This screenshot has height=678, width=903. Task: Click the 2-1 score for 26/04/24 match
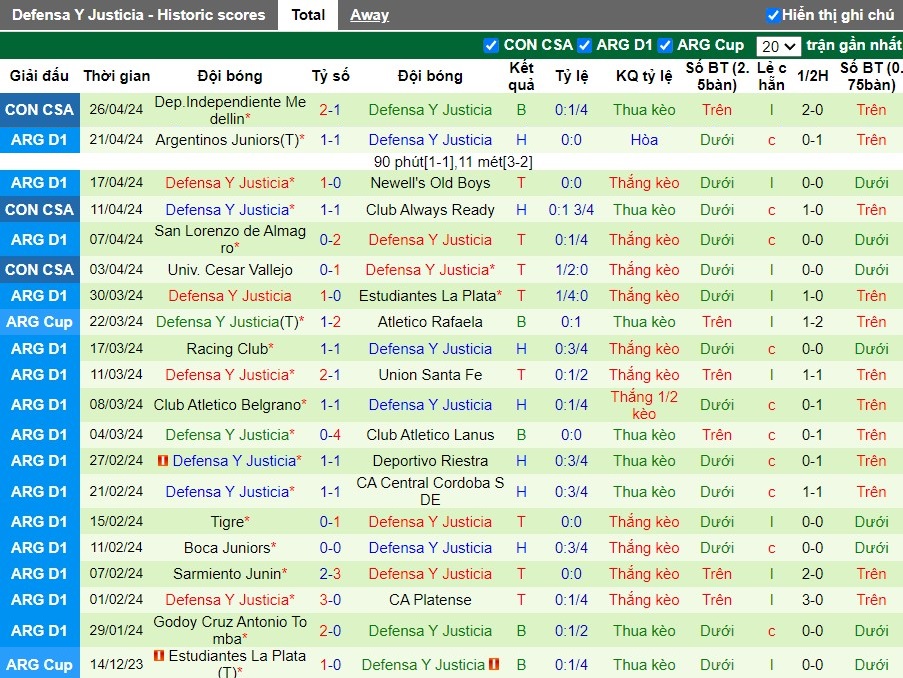click(330, 110)
